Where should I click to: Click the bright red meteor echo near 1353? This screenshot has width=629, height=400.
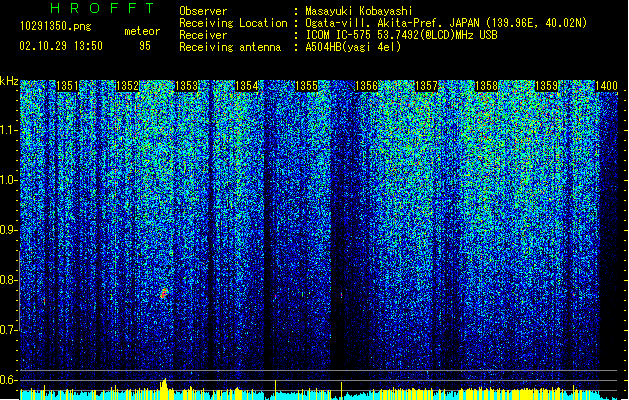click(164, 293)
